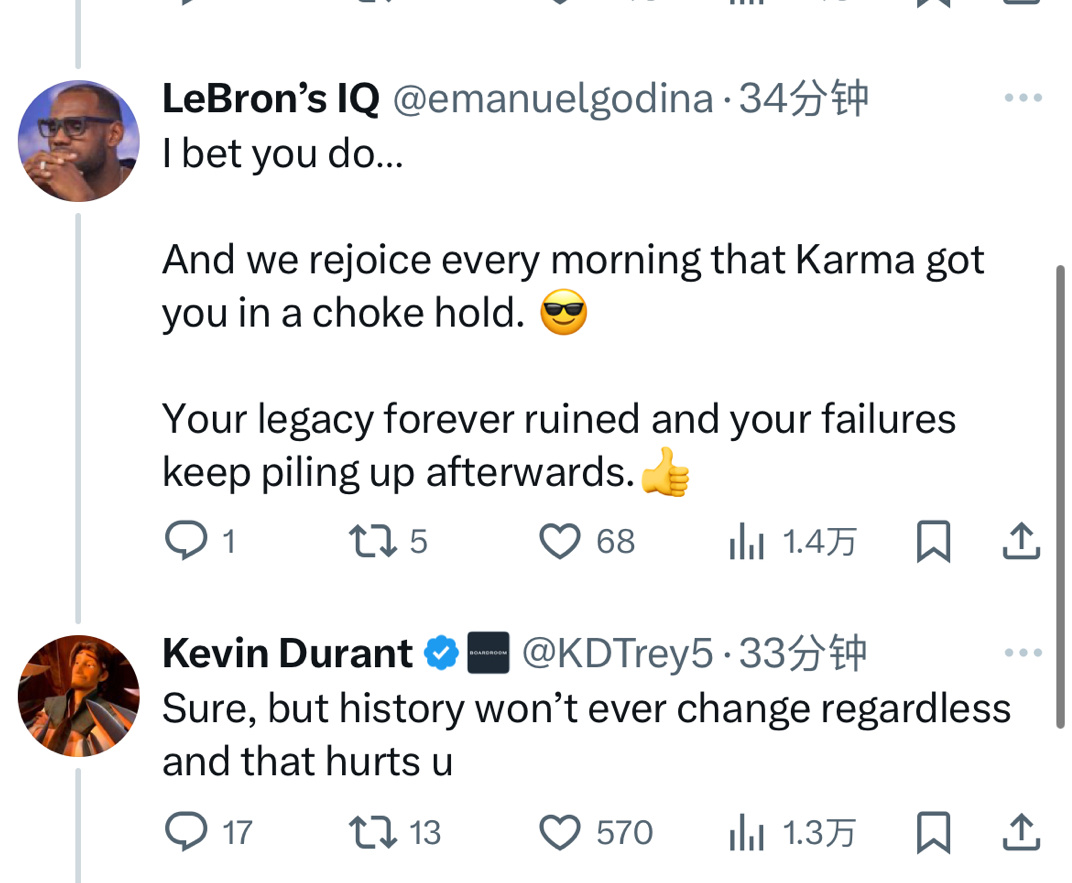Open more options for Kevin Durant's tweet

point(1023,653)
